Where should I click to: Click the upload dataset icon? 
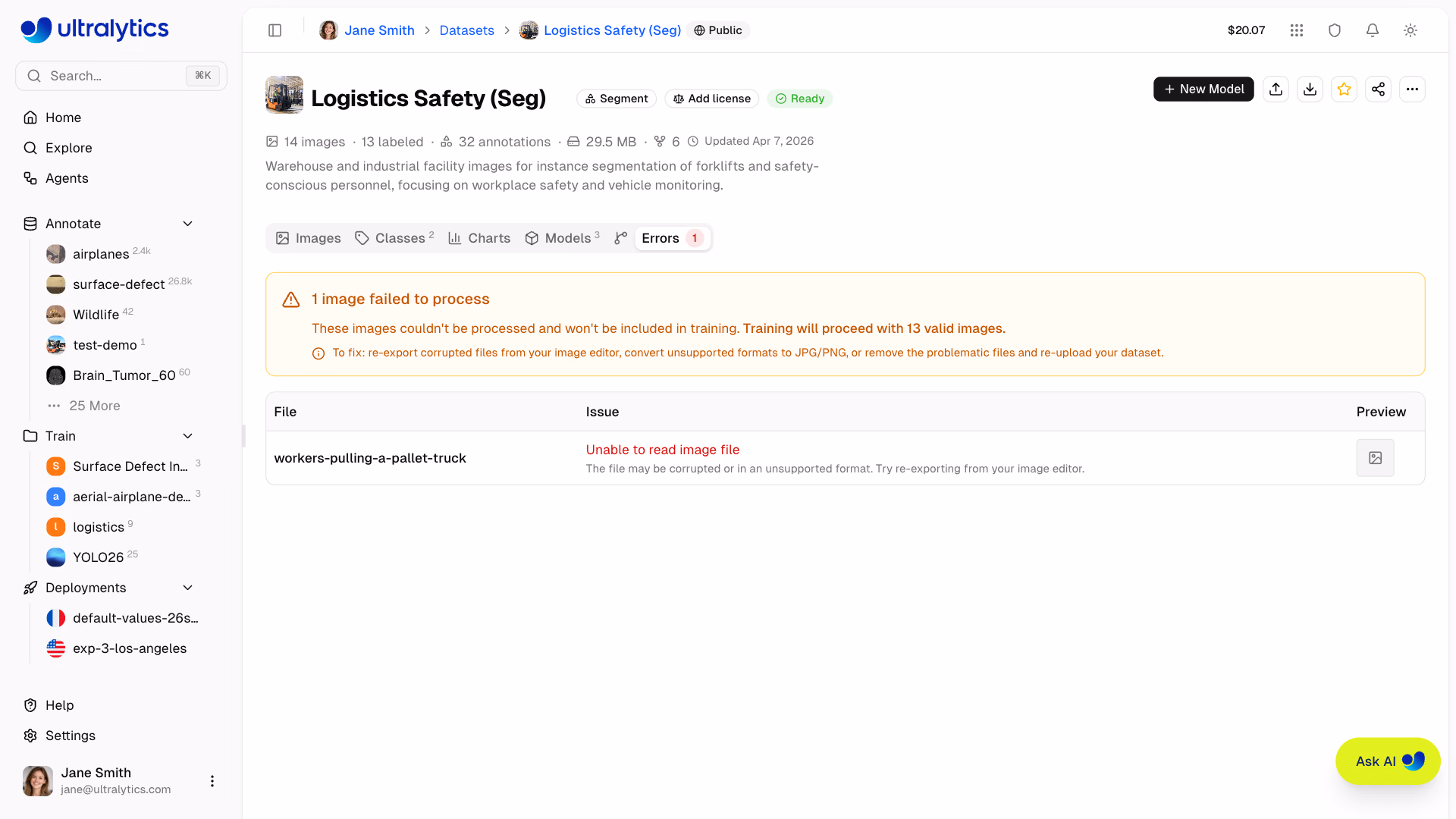pos(1276,89)
